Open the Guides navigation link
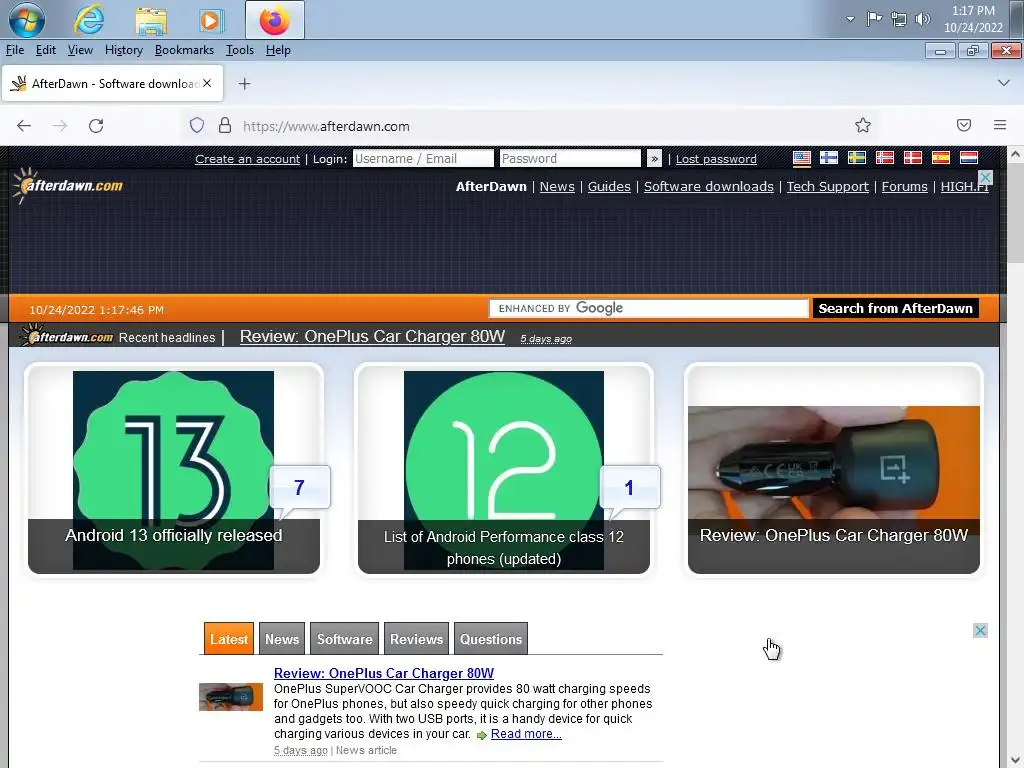 (x=609, y=186)
